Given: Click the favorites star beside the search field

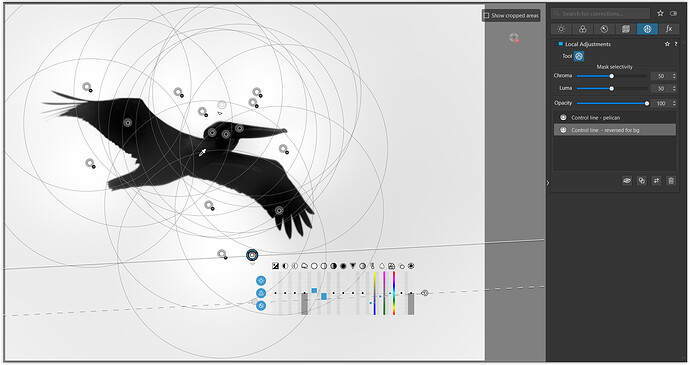Looking at the screenshot, I should click(x=660, y=14).
